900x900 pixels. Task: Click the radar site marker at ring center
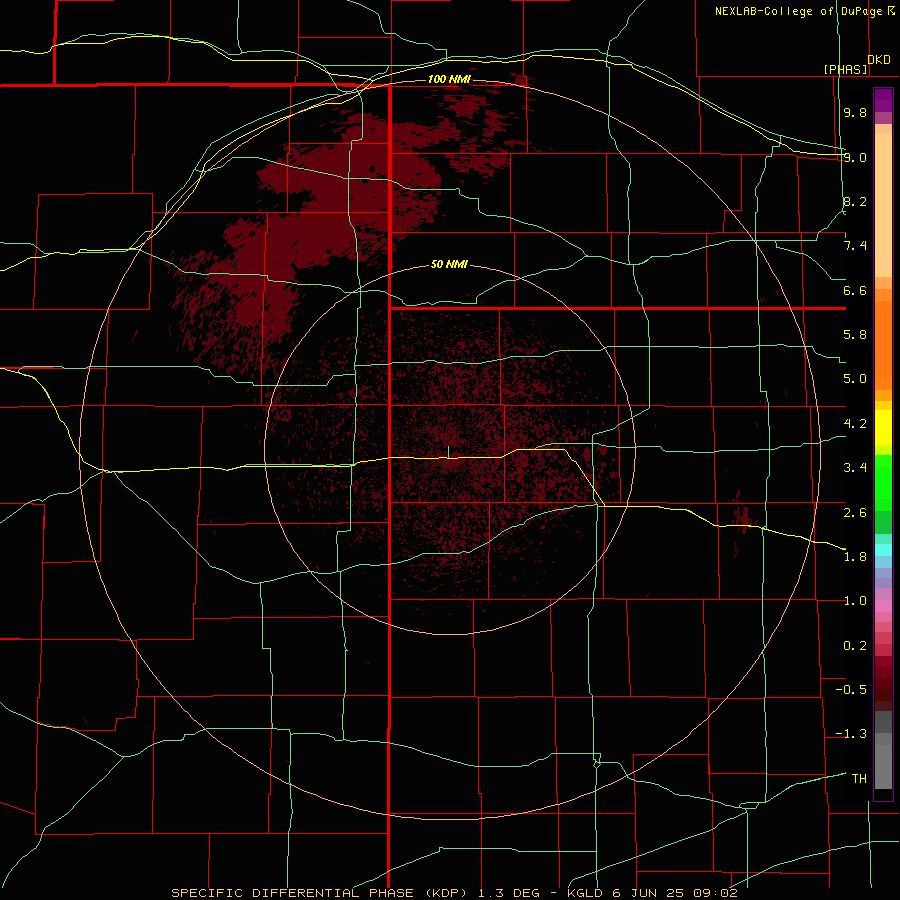pyautogui.click(x=449, y=452)
